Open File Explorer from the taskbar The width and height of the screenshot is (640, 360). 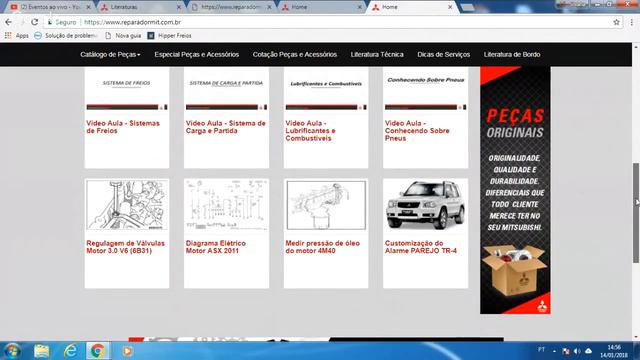click(41, 351)
